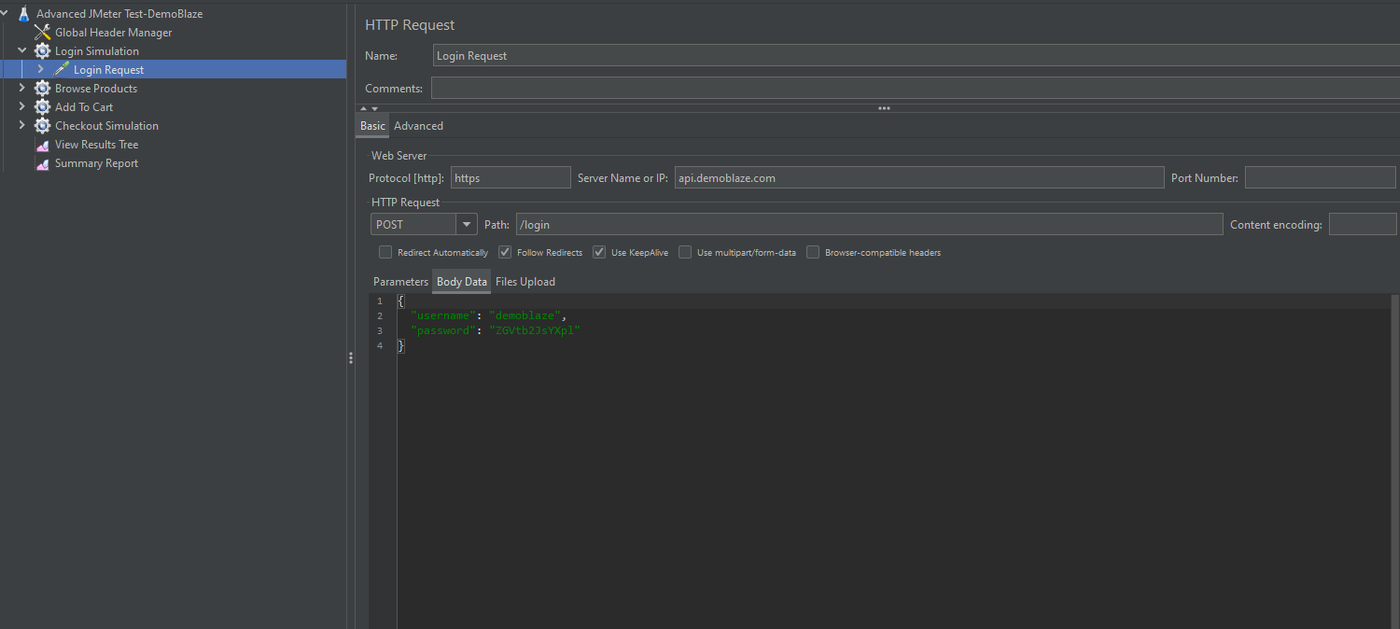The height and width of the screenshot is (629, 1400).
Task: Click the "ZGVtb2JsYXpl" password value
Action: (535, 331)
